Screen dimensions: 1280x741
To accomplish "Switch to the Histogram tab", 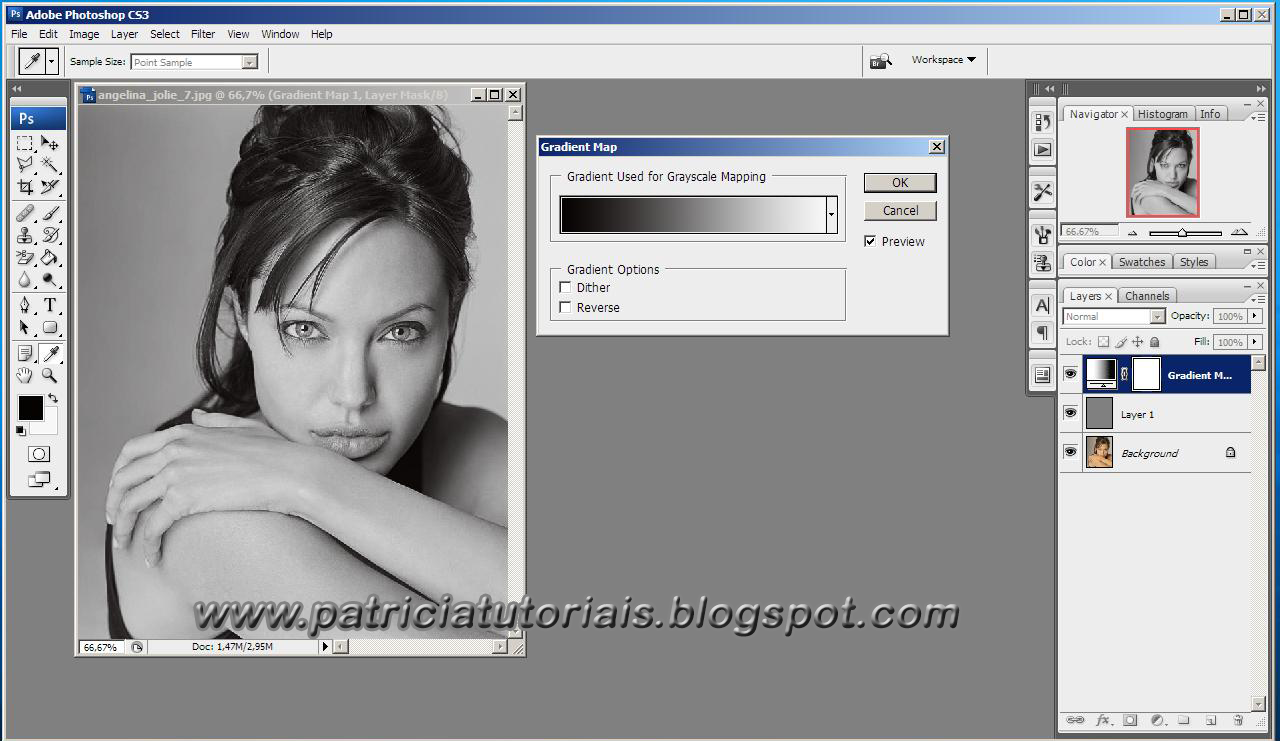I will pyautogui.click(x=1163, y=114).
